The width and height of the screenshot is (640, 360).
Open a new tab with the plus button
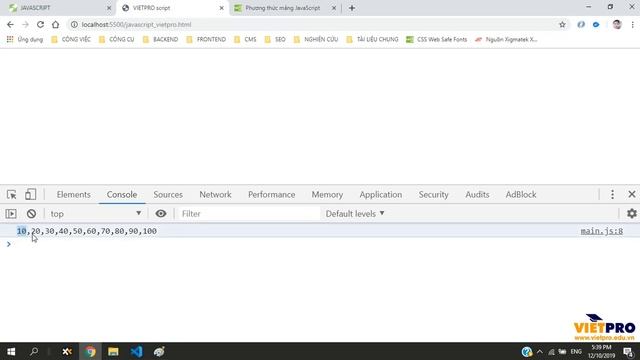point(352,8)
